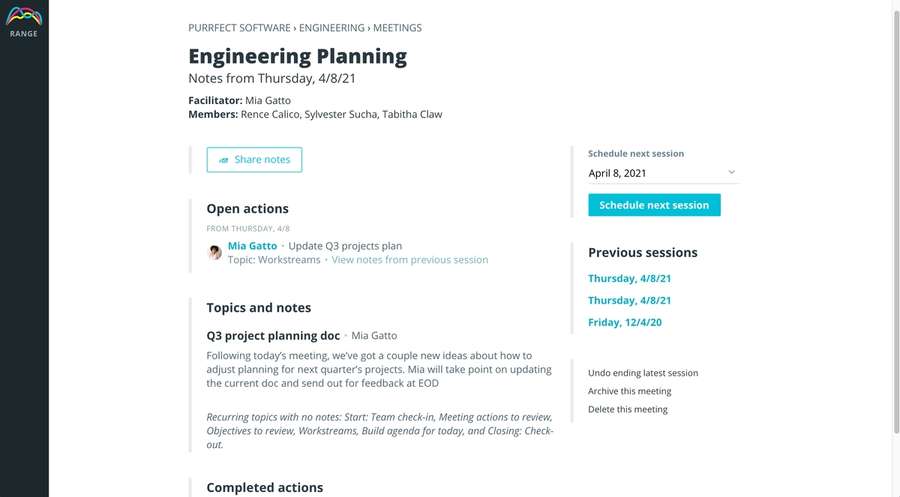The width and height of the screenshot is (900, 497).
Task: Undo ending latest session
Action: 643,373
